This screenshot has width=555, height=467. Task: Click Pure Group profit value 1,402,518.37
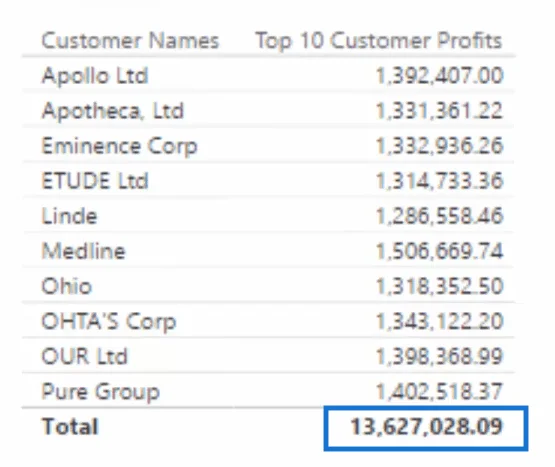pos(439,392)
